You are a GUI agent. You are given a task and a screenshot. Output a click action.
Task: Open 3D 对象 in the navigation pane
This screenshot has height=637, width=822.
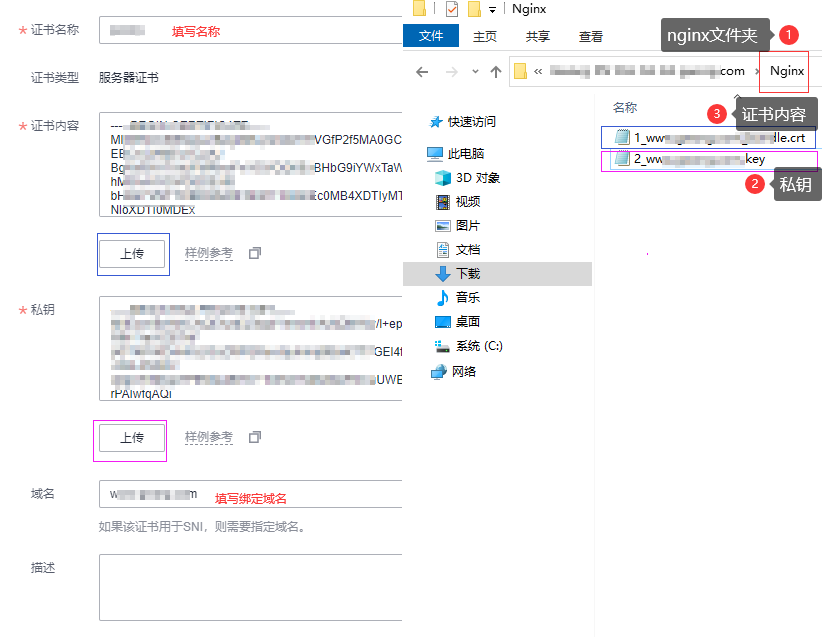(477, 178)
